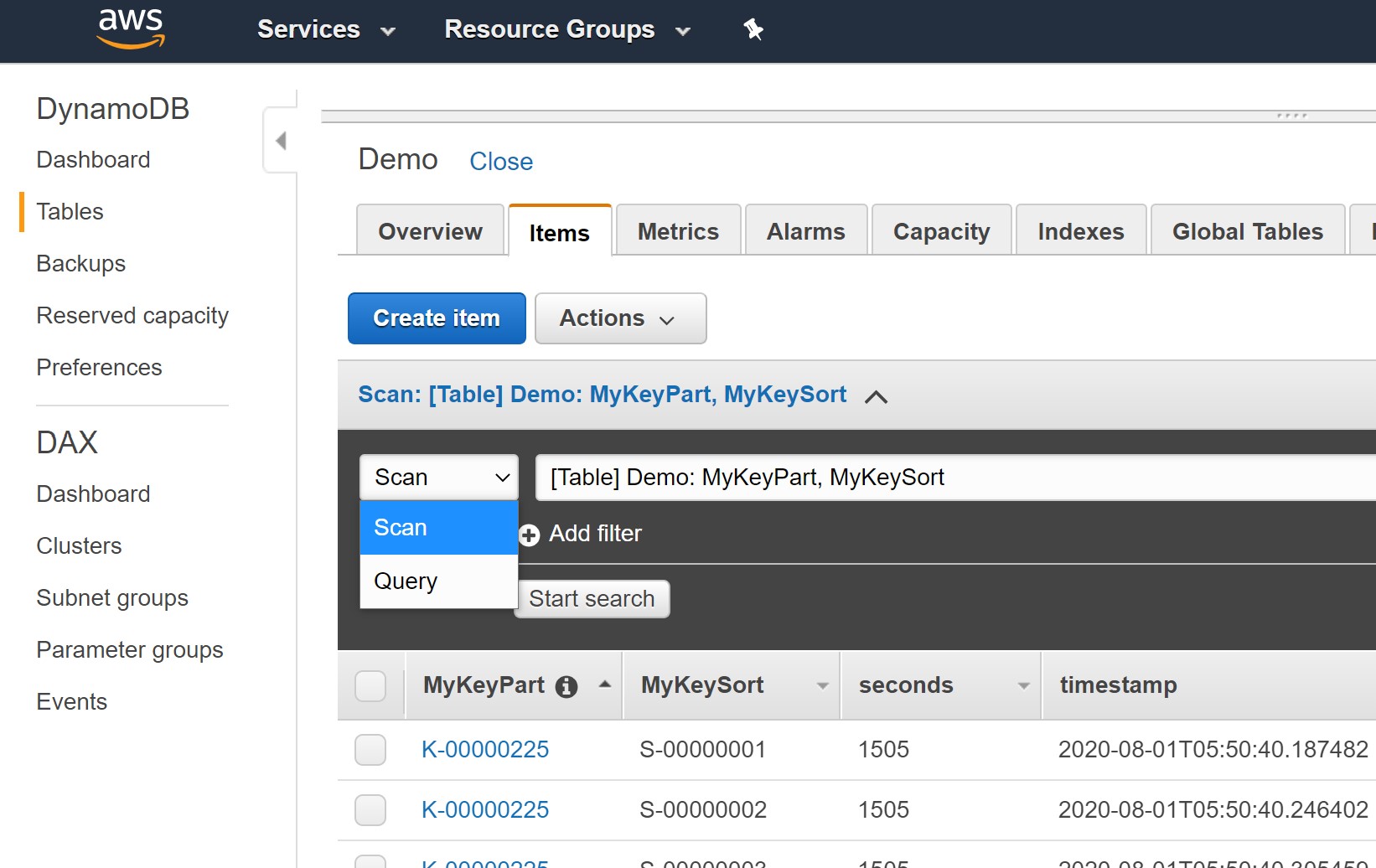This screenshot has height=868, width=1376.
Task: Open Reserved capacity in sidebar
Action: pyautogui.click(x=132, y=316)
